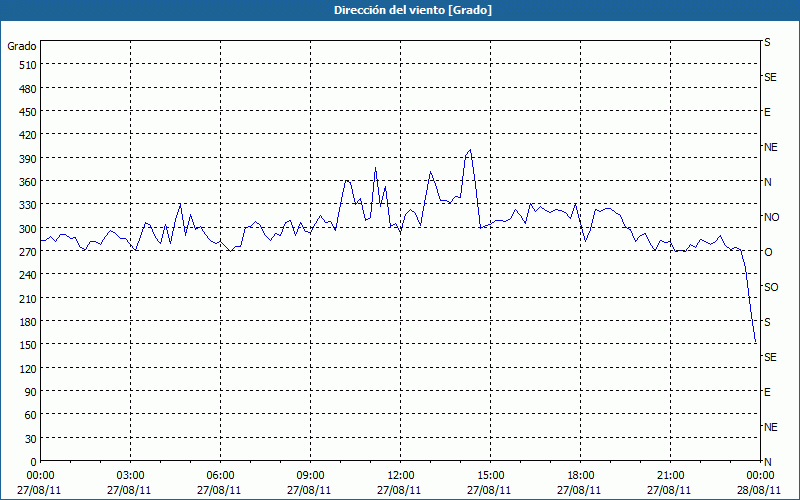The height and width of the screenshot is (500, 800).
Task: Click the 0 degree axis label
Action: (x=34, y=462)
